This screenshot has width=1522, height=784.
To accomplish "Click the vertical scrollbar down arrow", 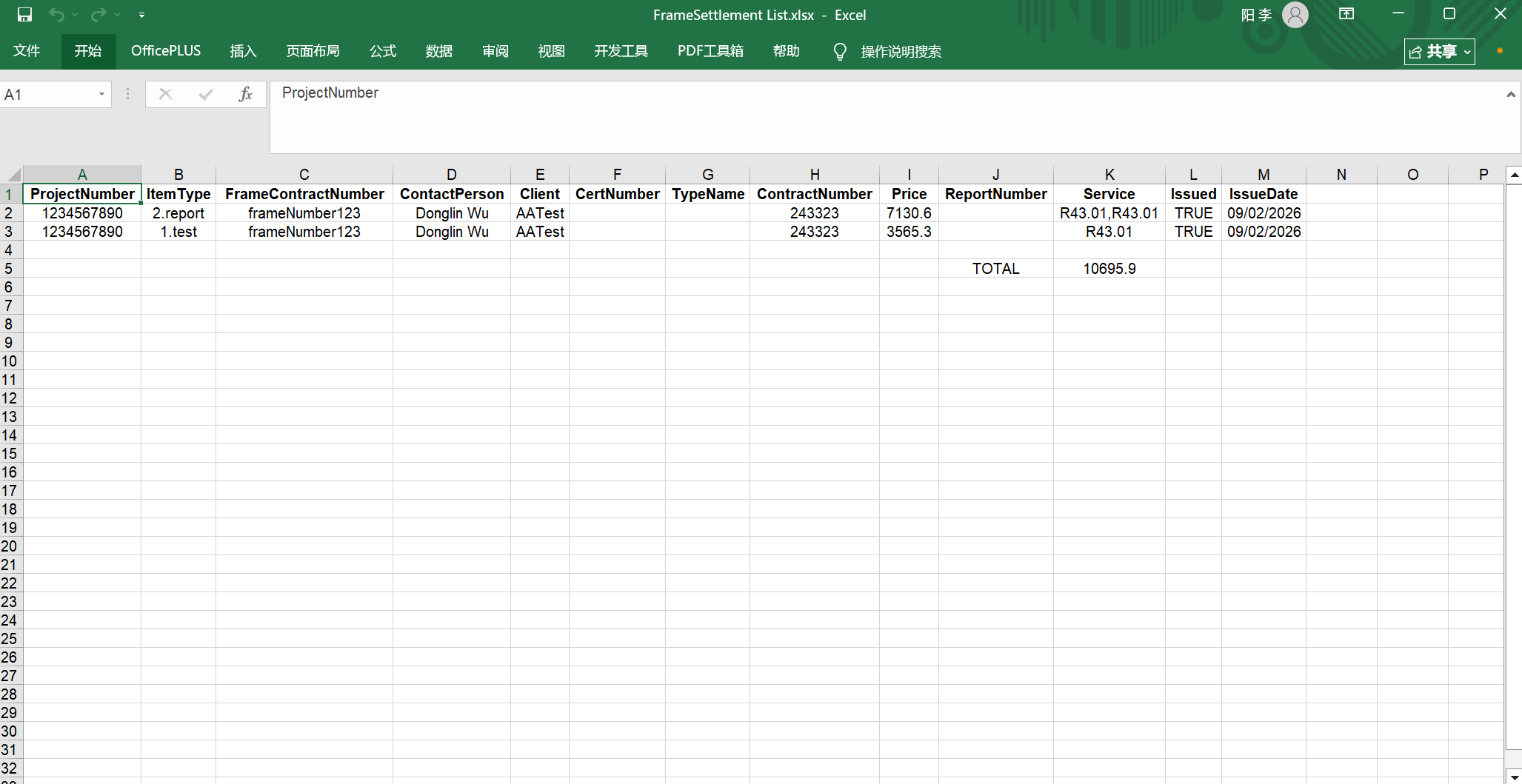I will tap(1515, 777).
